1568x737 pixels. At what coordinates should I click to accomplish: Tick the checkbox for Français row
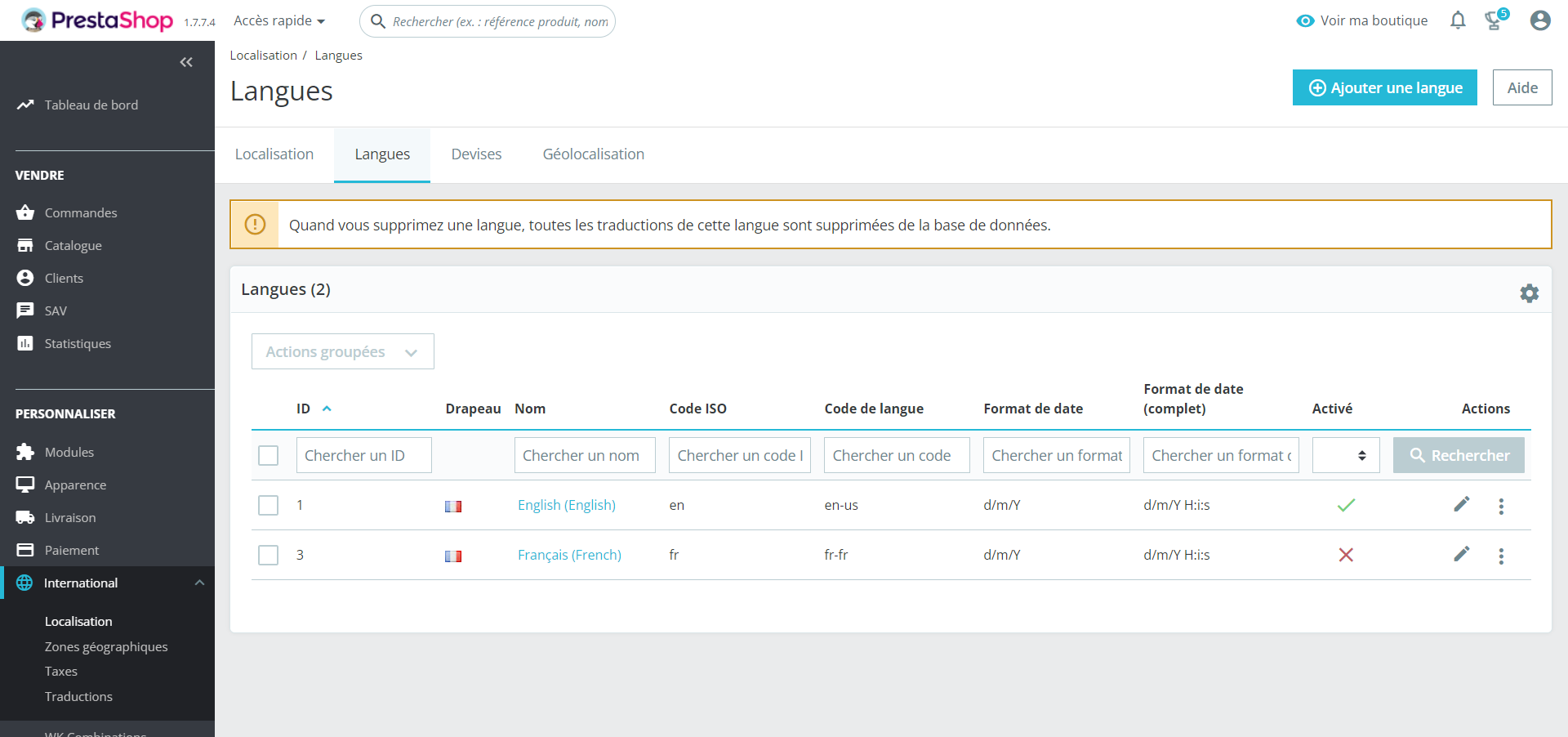tap(268, 555)
